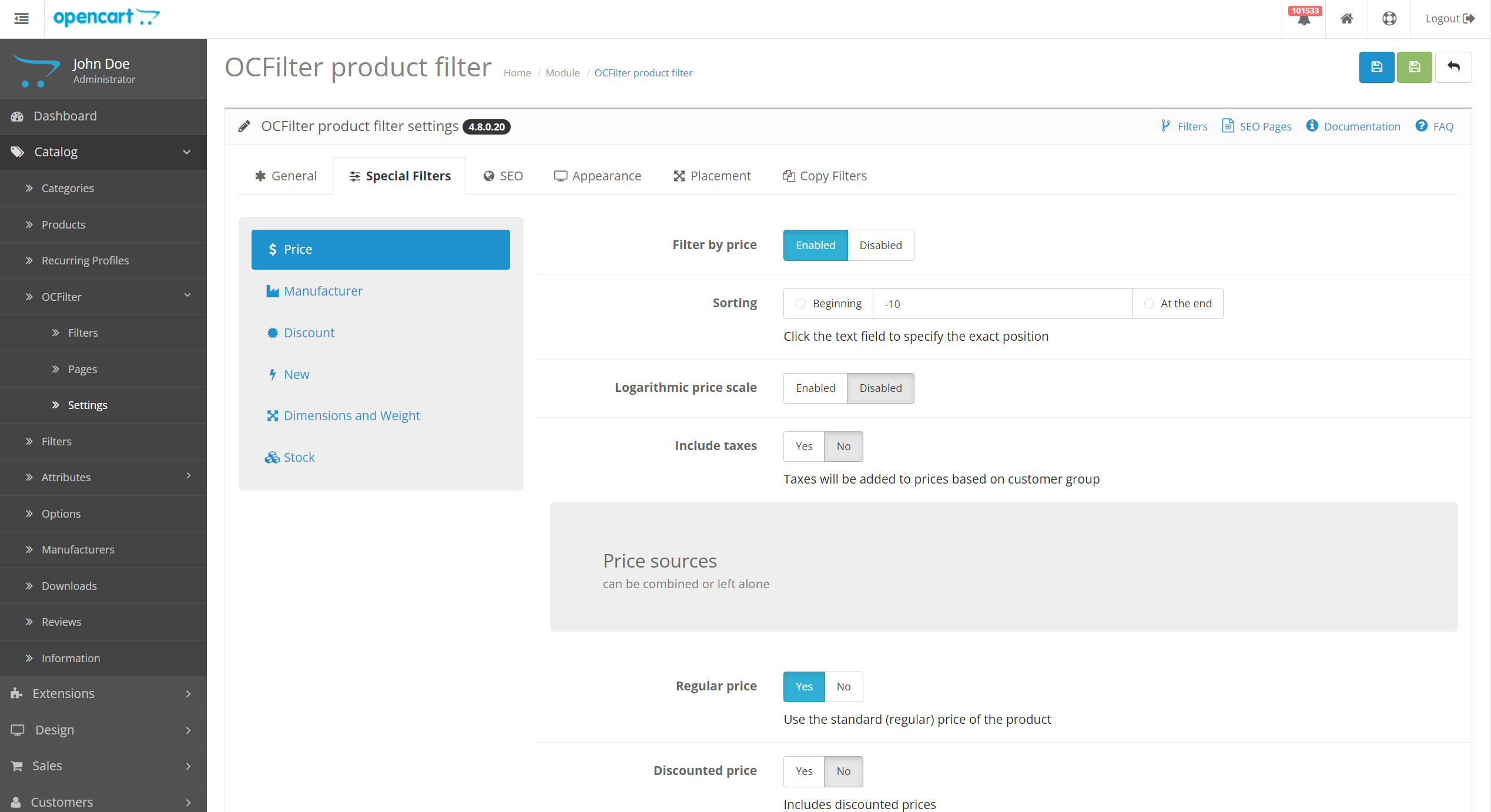The width and height of the screenshot is (1491, 812).
Task: Save settings with the blue save icon
Action: 1376,67
